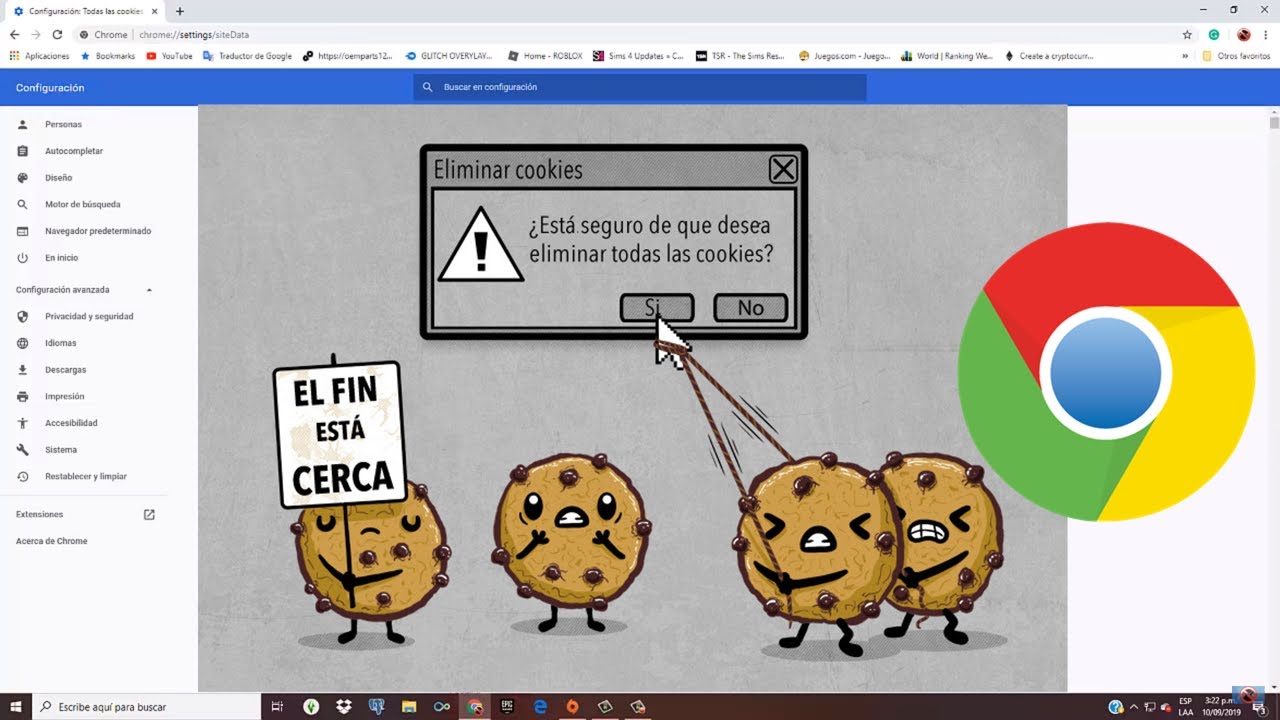Open the Chrome profile avatar
The width and height of the screenshot is (1280, 720).
click(x=1243, y=35)
